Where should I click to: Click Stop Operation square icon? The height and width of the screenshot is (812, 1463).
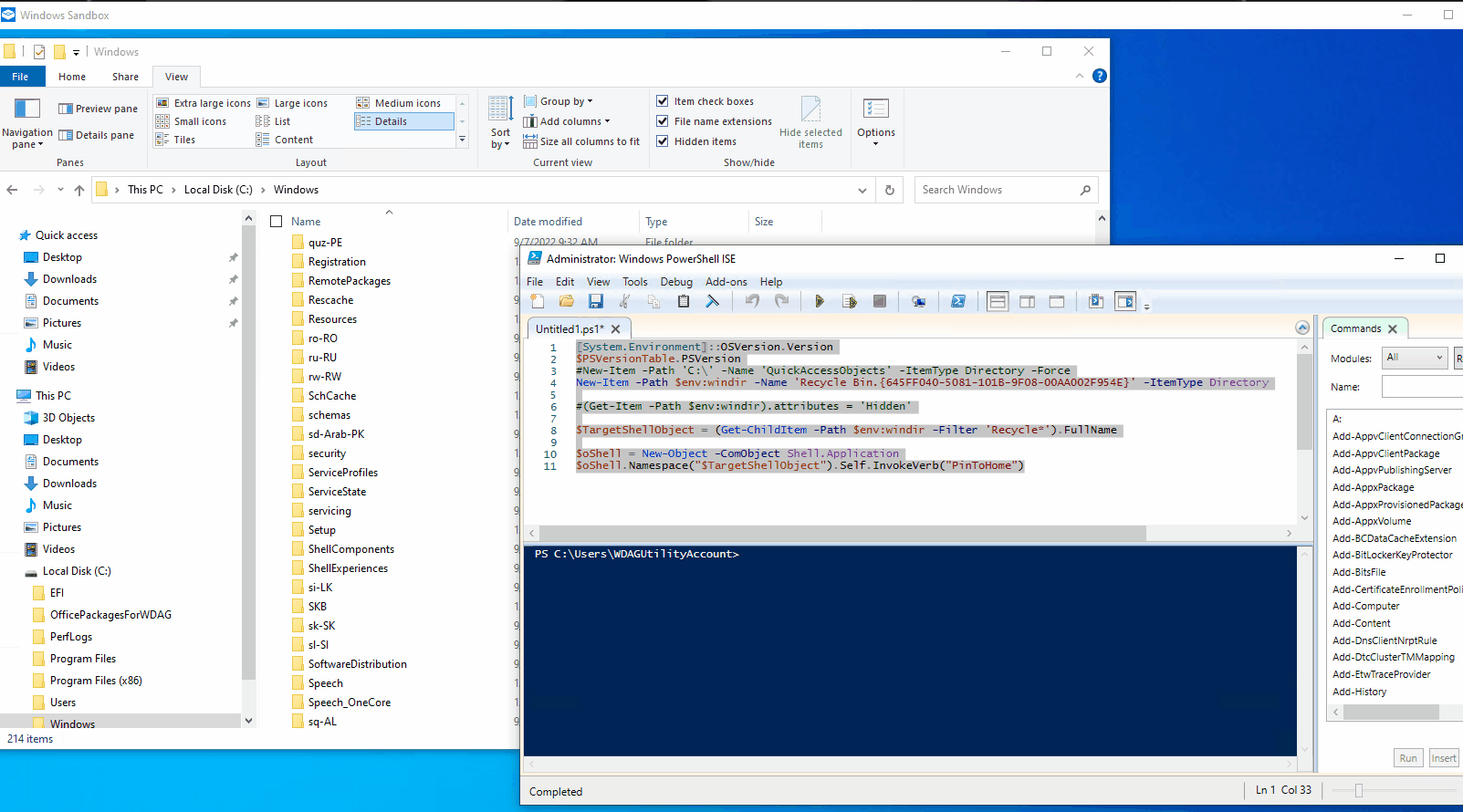click(x=880, y=301)
